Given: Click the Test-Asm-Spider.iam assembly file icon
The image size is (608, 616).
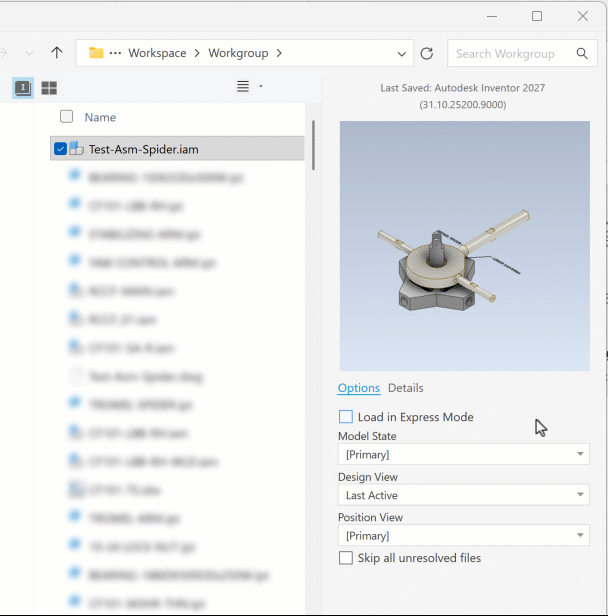Looking at the screenshot, I should (x=76, y=148).
